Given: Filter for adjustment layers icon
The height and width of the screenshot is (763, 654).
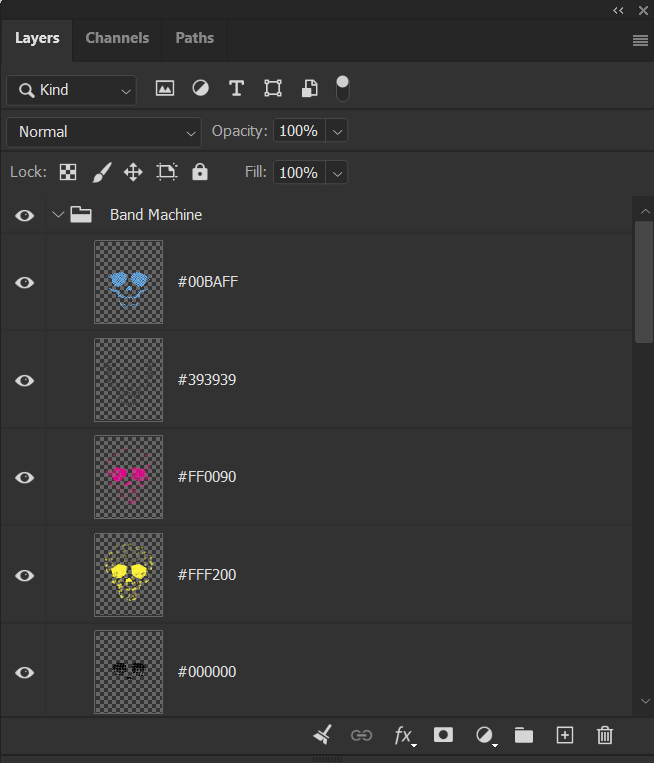Looking at the screenshot, I should tap(200, 88).
